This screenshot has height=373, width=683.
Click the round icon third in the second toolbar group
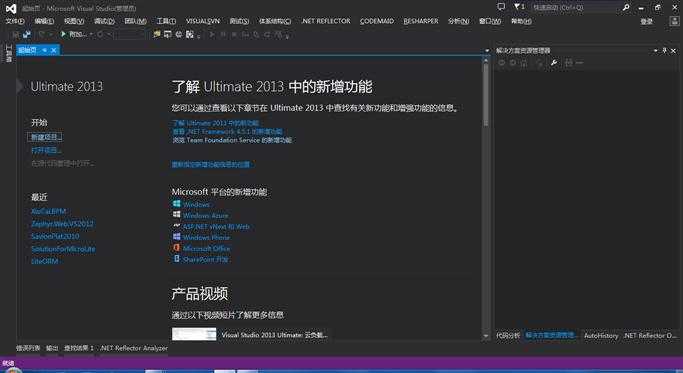point(179,34)
